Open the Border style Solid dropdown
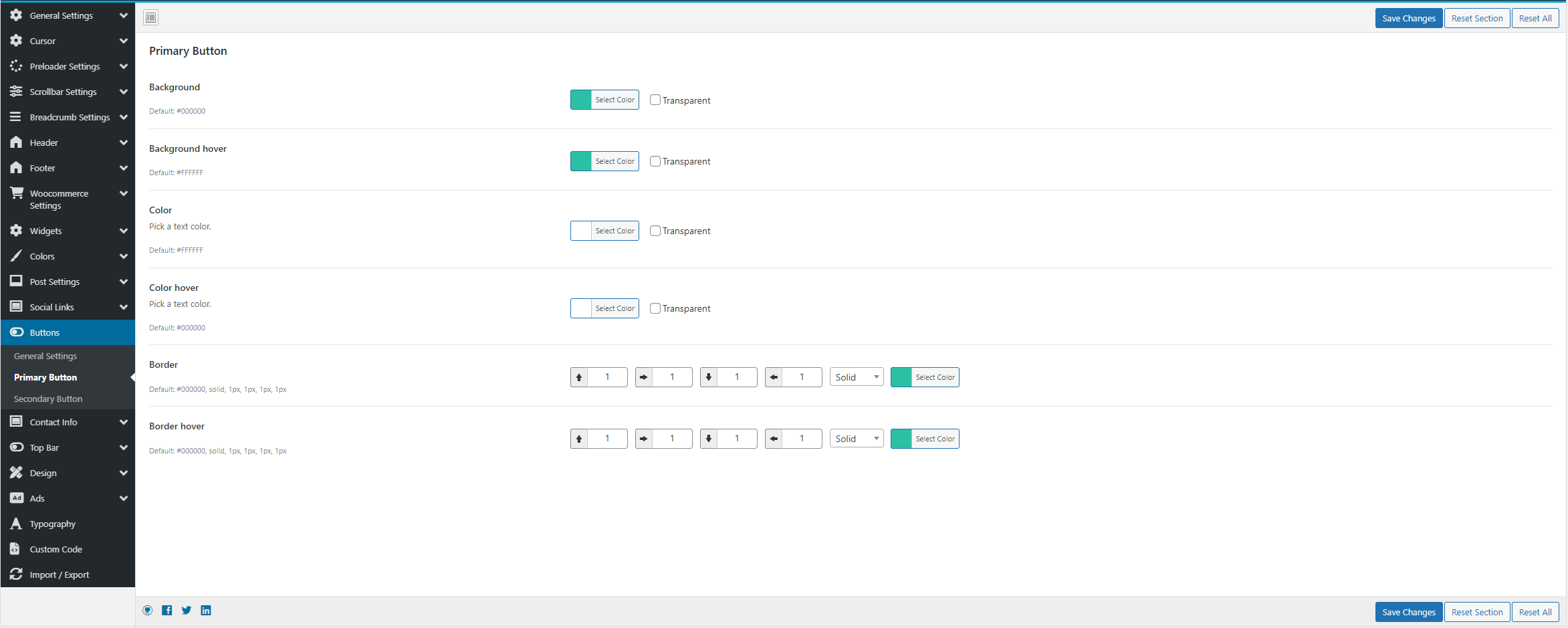 click(x=856, y=377)
